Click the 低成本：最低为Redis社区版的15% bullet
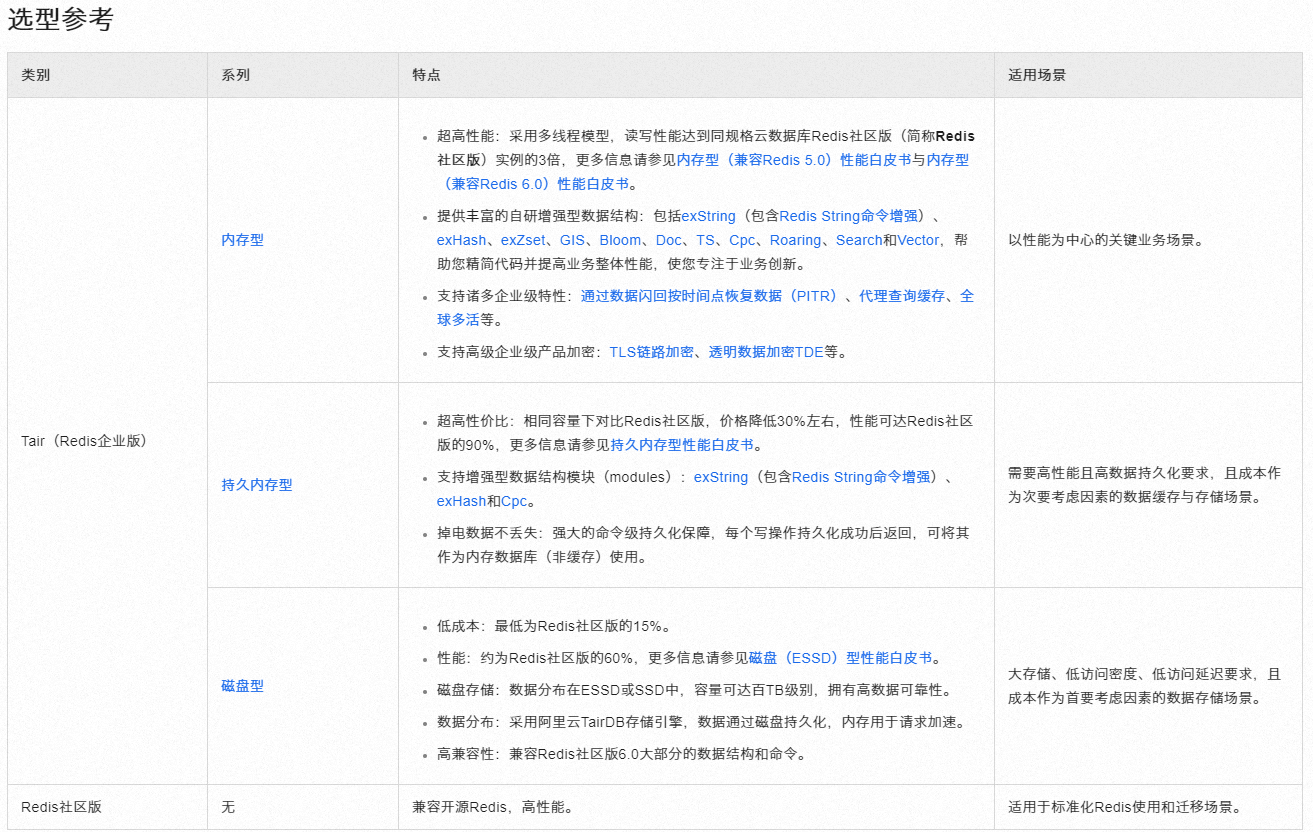This screenshot has width=1313, height=832. coord(553,626)
